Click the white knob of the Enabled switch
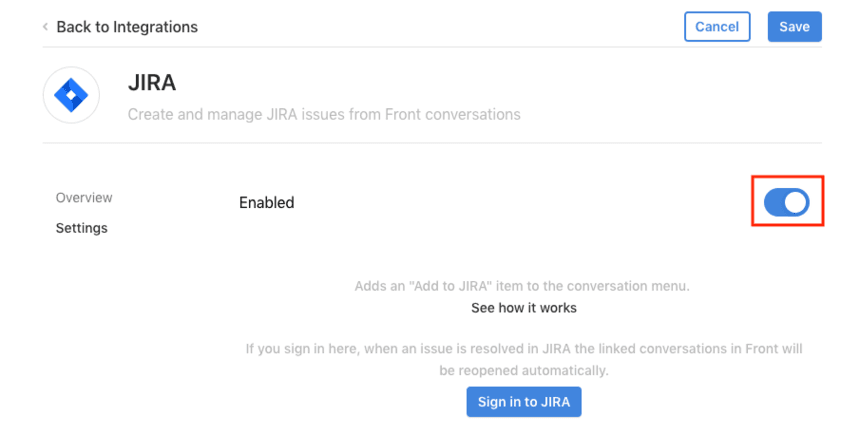 [x=796, y=202]
